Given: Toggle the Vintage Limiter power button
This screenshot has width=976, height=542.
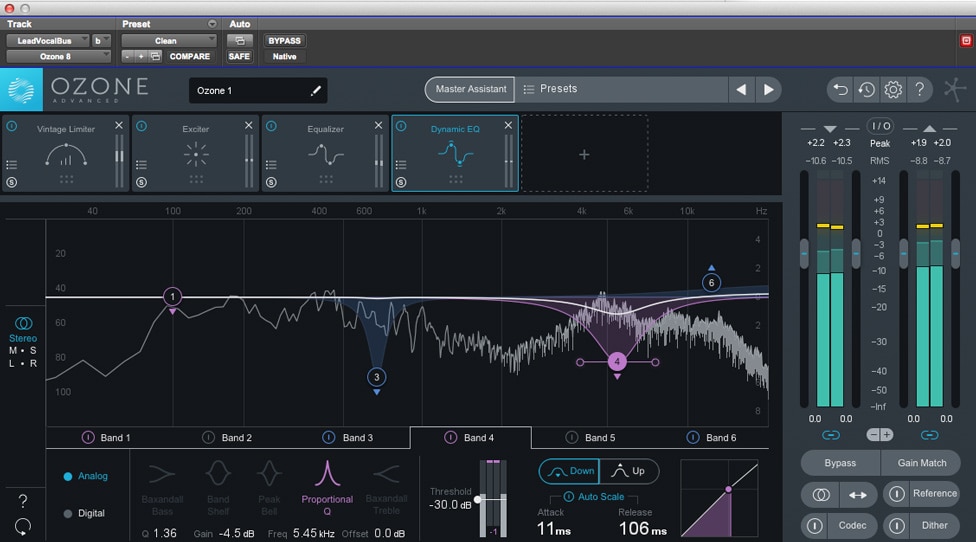Looking at the screenshot, I should [11, 126].
